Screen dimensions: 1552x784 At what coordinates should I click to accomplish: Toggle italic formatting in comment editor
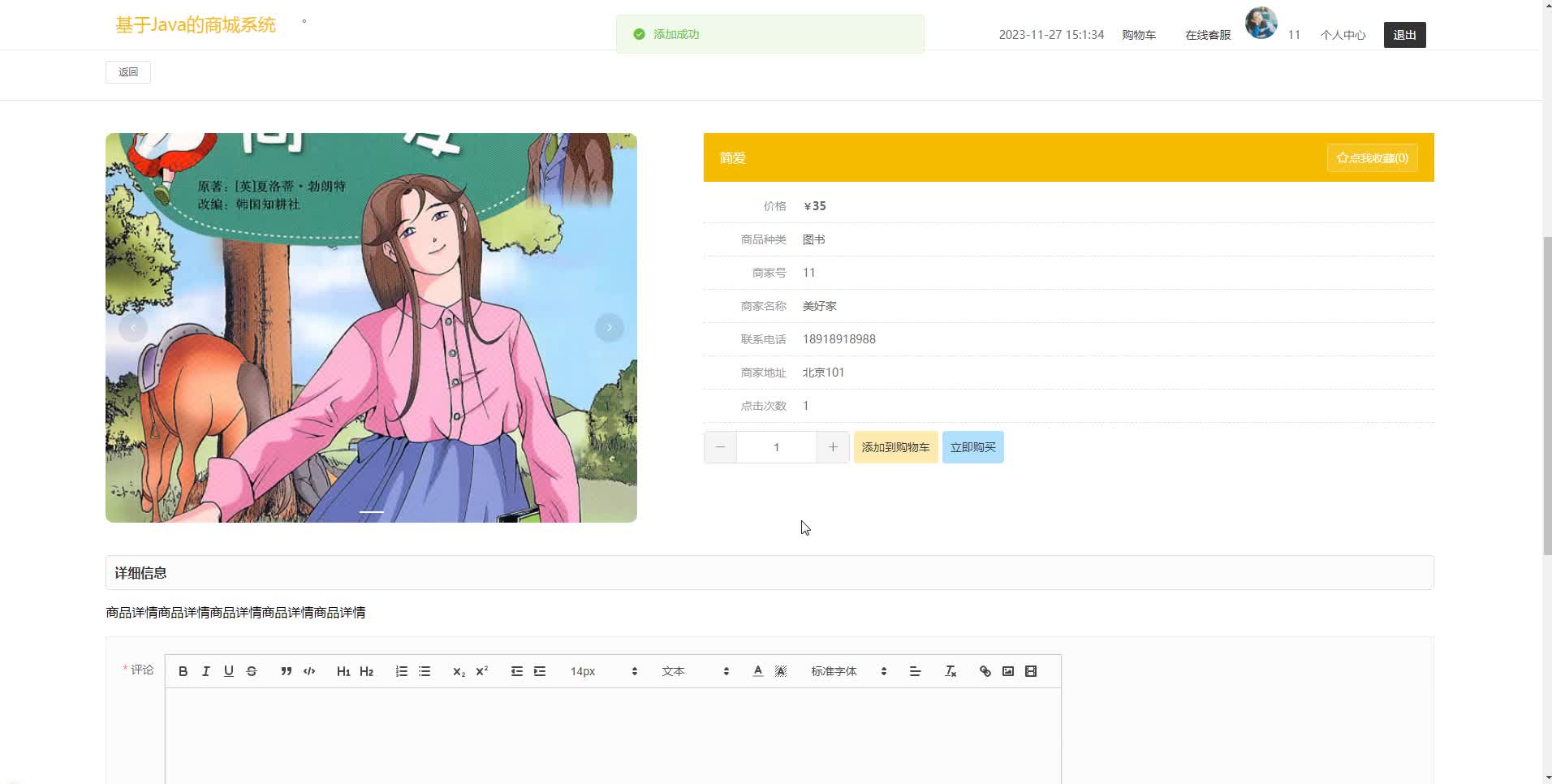click(205, 671)
